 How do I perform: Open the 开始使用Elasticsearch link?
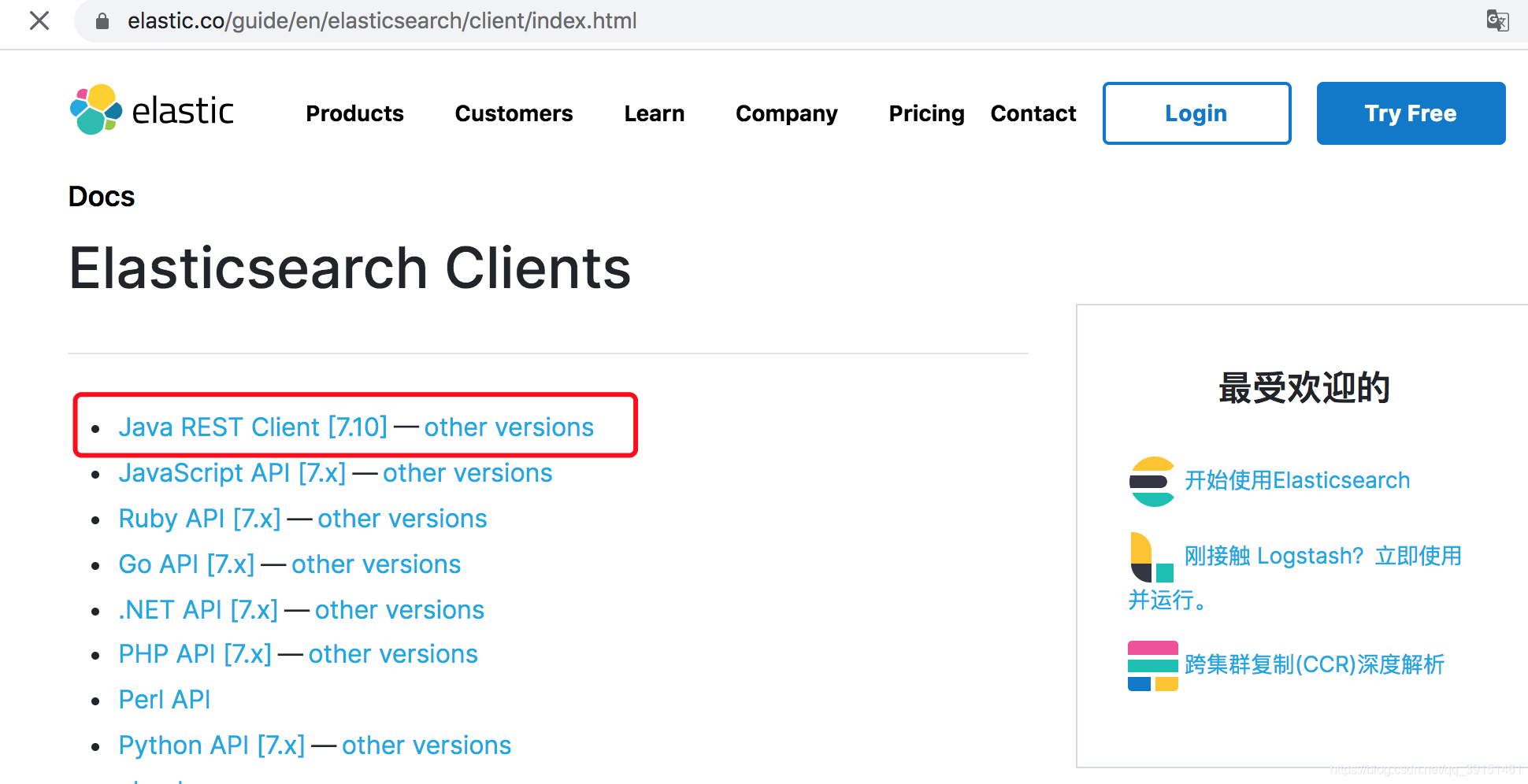click(x=1297, y=481)
